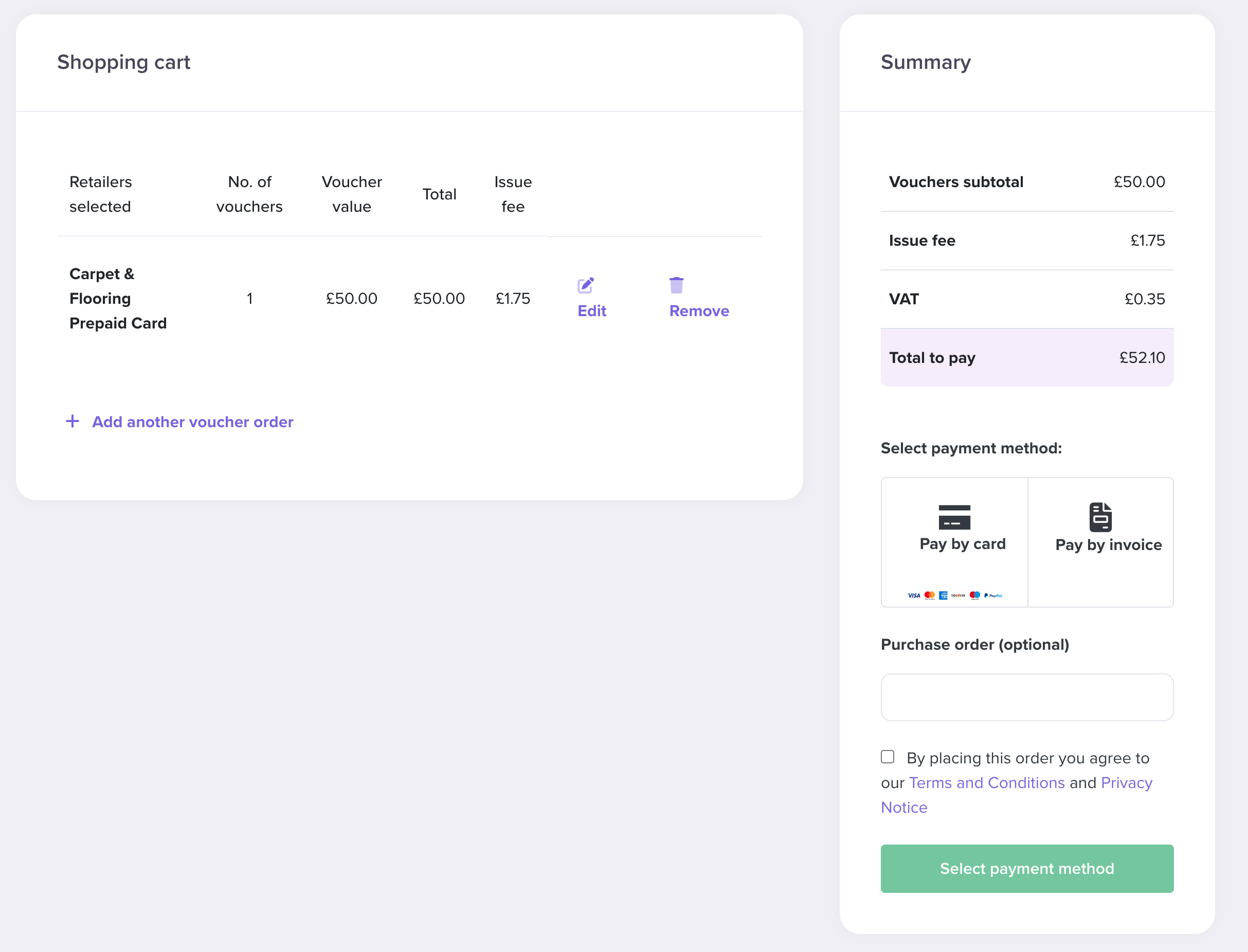Click the Remove trash can icon
The height and width of the screenshot is (952, 1248).
tap(676, 285)
